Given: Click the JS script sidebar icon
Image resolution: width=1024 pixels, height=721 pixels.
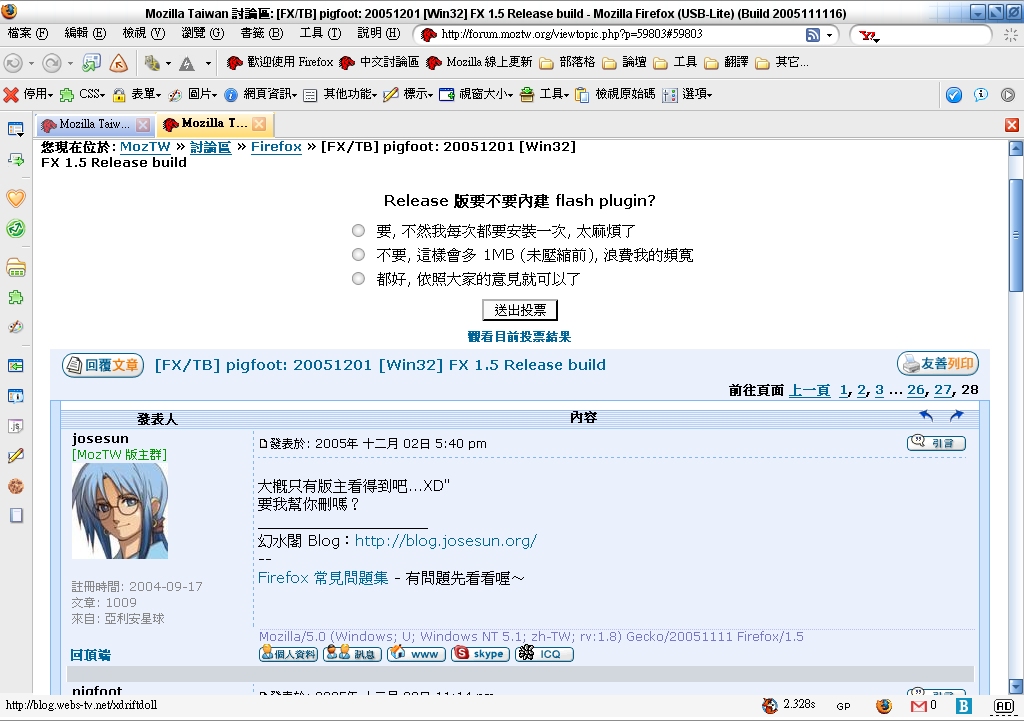Looking at the screenshot, I should tap(16, 426).
